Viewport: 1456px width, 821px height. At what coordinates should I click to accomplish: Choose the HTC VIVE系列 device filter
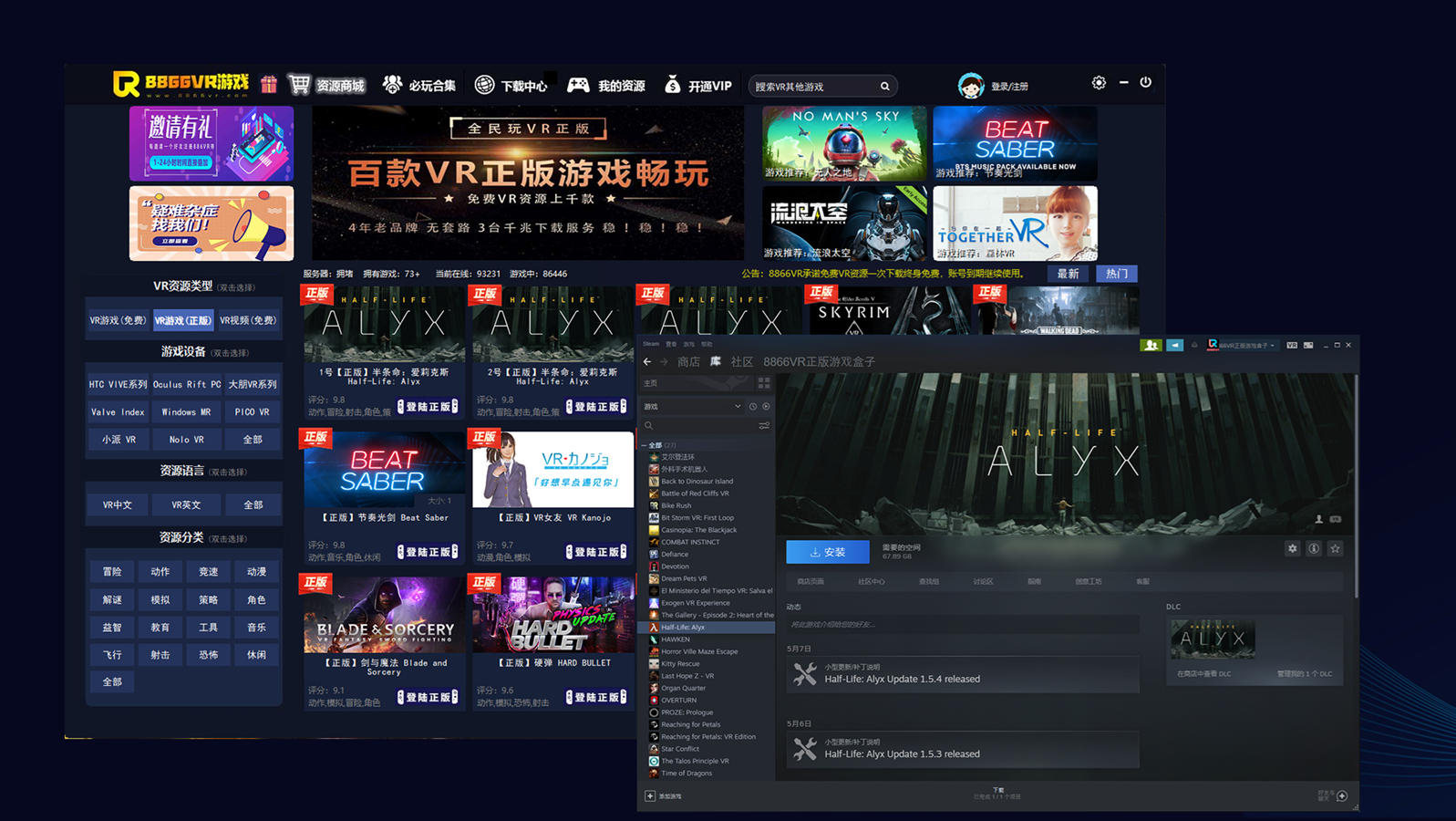(x=118, y=384)
